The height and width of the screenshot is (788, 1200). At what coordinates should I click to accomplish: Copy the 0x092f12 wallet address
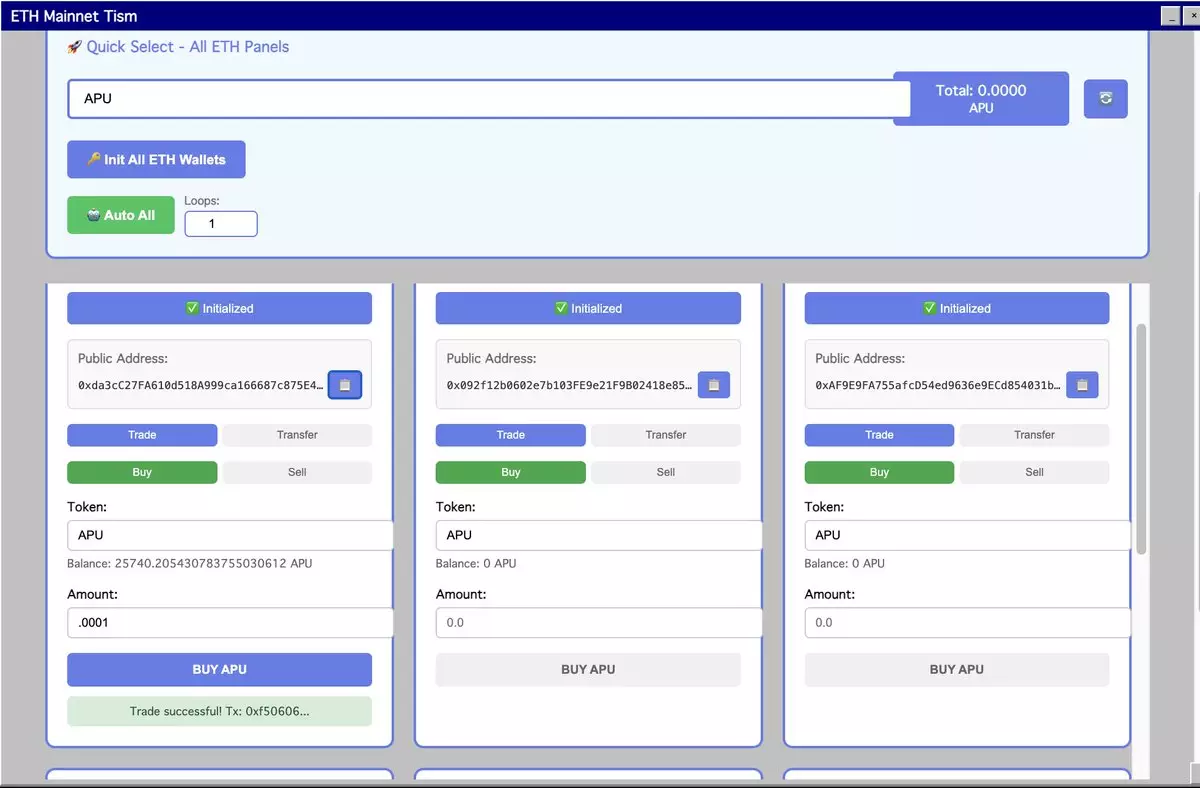point(713,385)
